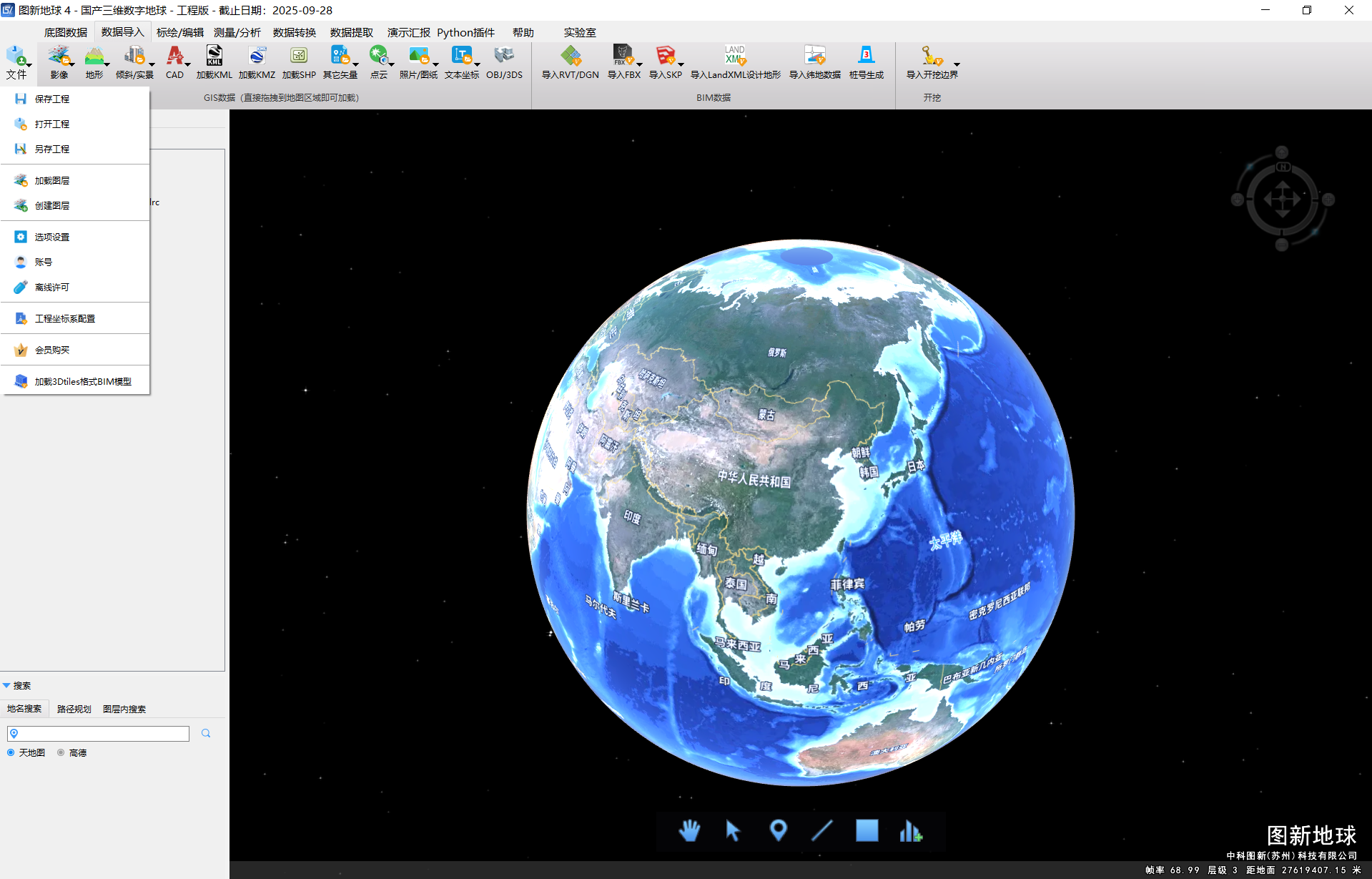1372x879 pixels.
Task: Switch to the 图层内搜索 search tab
Action: pos(124,709)
